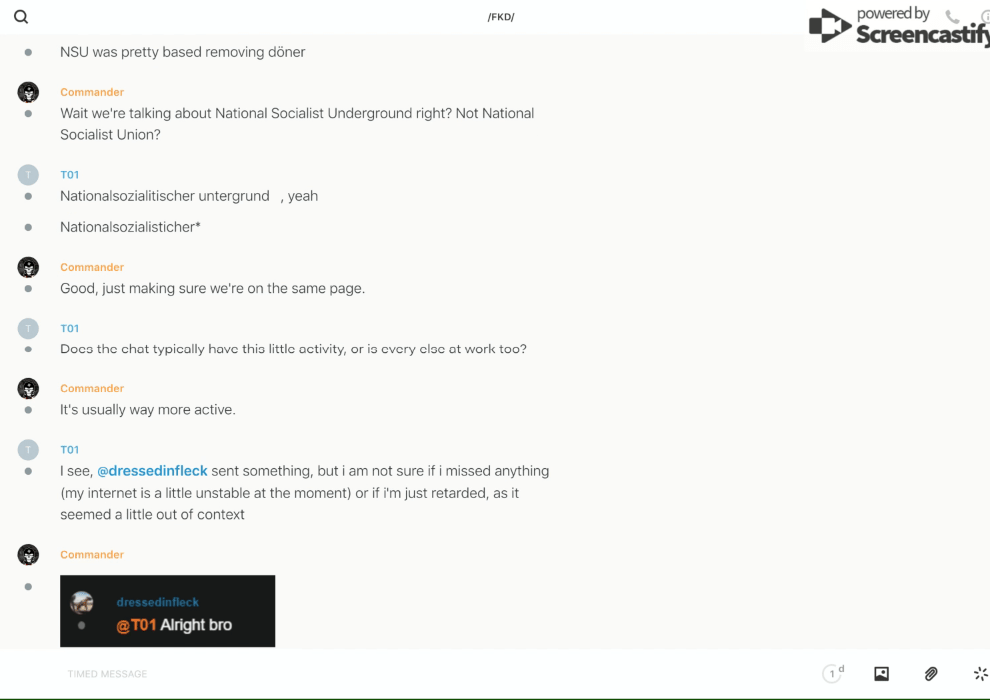Open the dressedinfleck screenshot image
Screen dimensions: 990x700
167,611
